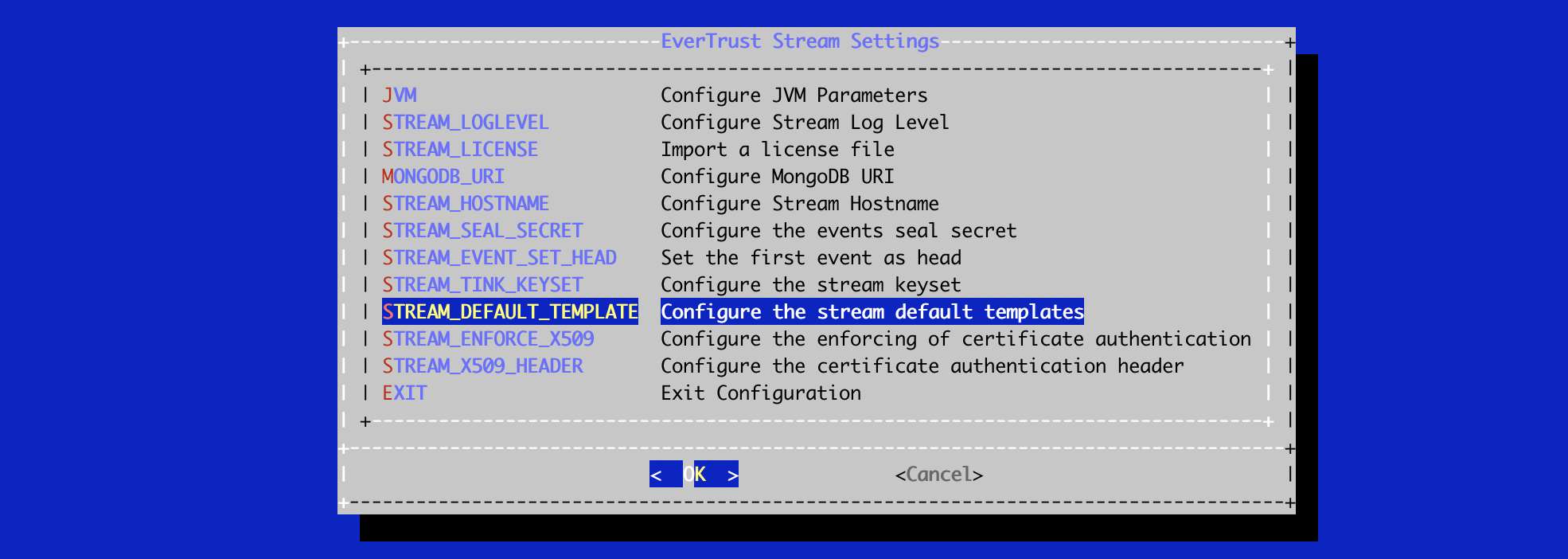The height and width of the screenshot is (559, 1568).
Task: Click the 'Exit Configuration' description text
Action: [x=760, y=393]
